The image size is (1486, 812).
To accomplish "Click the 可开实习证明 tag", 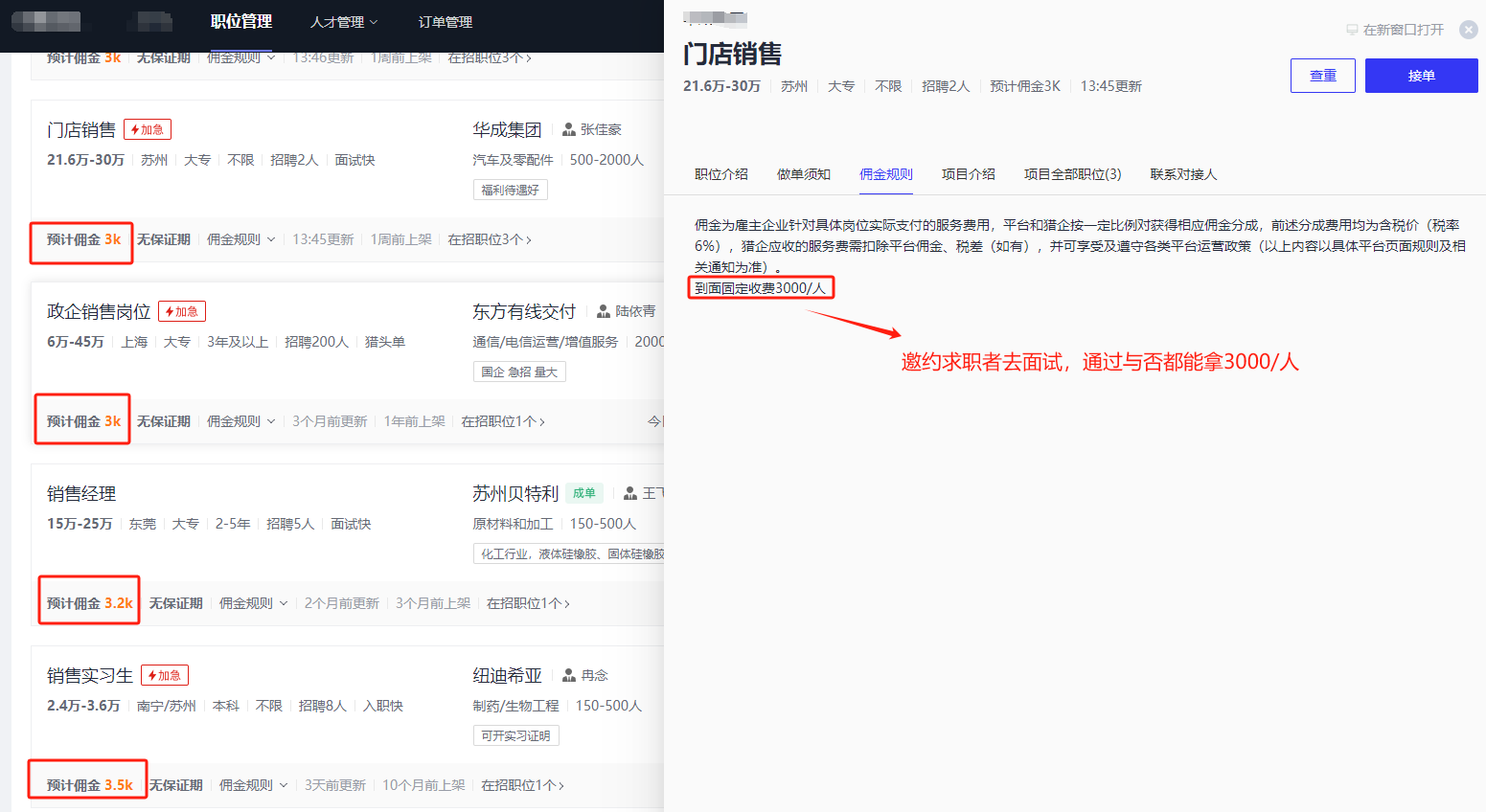I will [516, 735].
